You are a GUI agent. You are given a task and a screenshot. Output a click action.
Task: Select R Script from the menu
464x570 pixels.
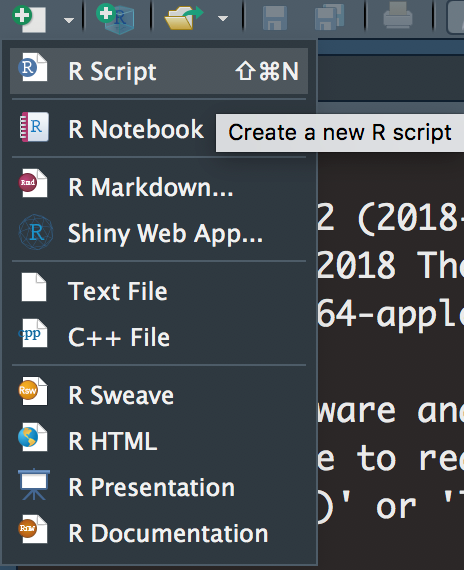(x=159, y=71)
